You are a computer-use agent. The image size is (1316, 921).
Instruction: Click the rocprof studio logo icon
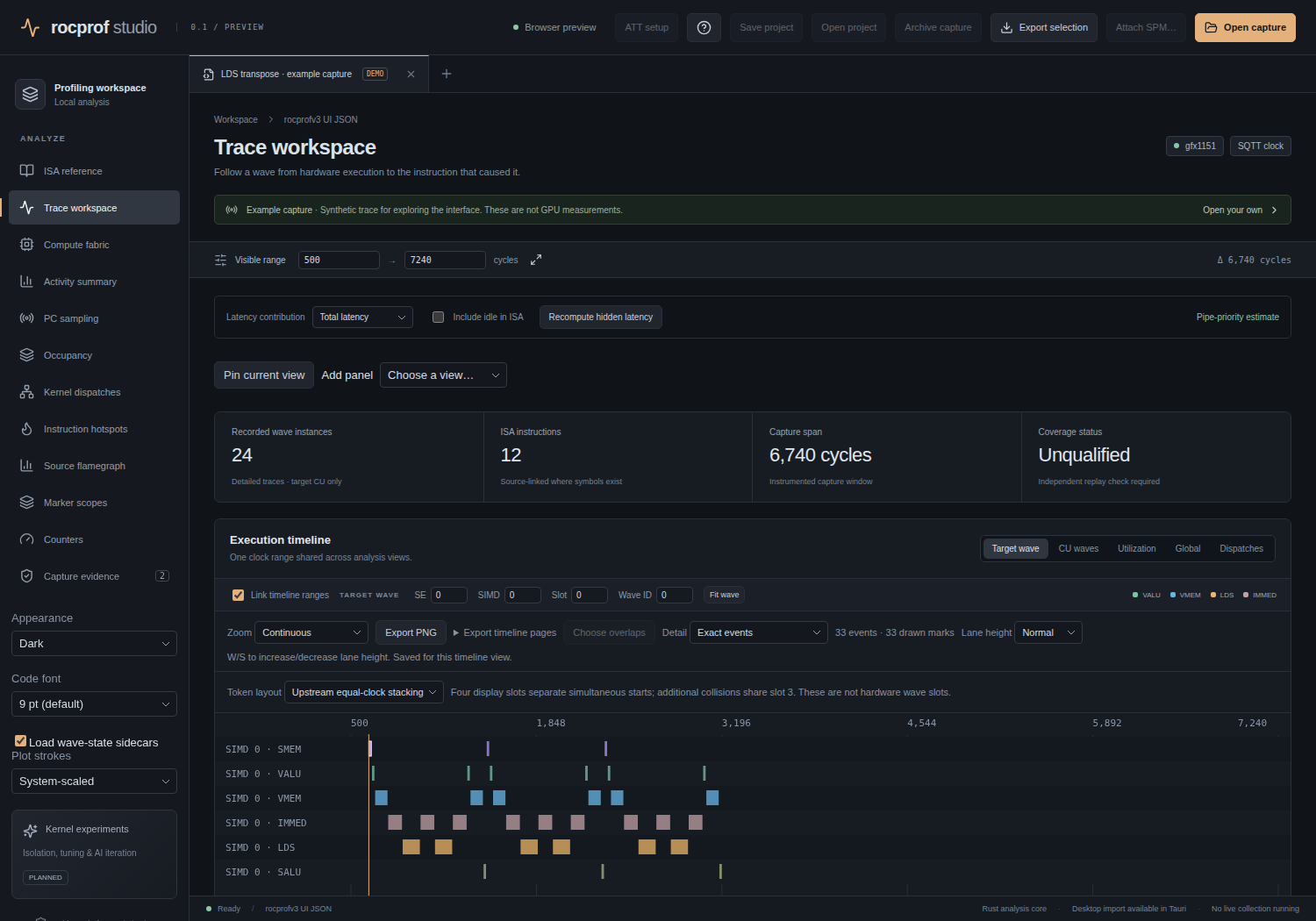[30, 27]
